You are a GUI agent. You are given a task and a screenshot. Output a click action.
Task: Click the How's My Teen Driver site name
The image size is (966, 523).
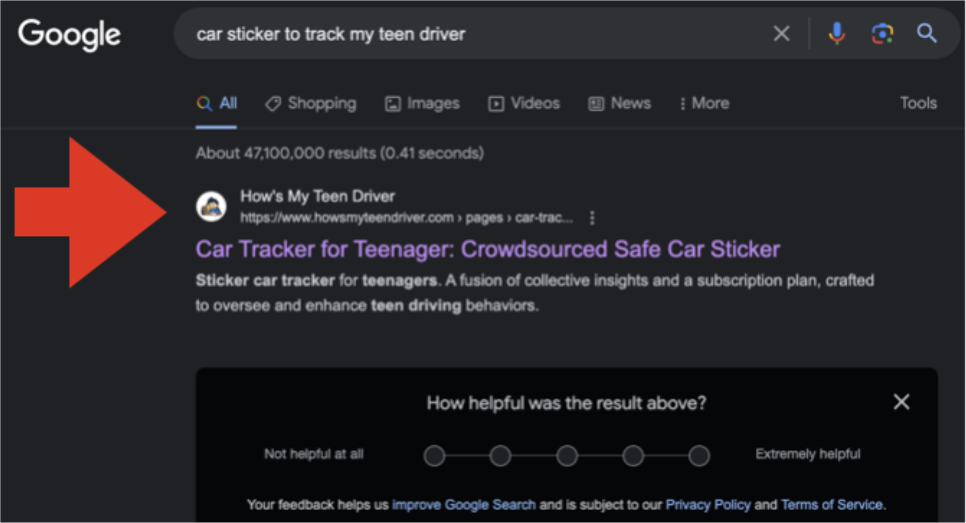pos(317,197)
